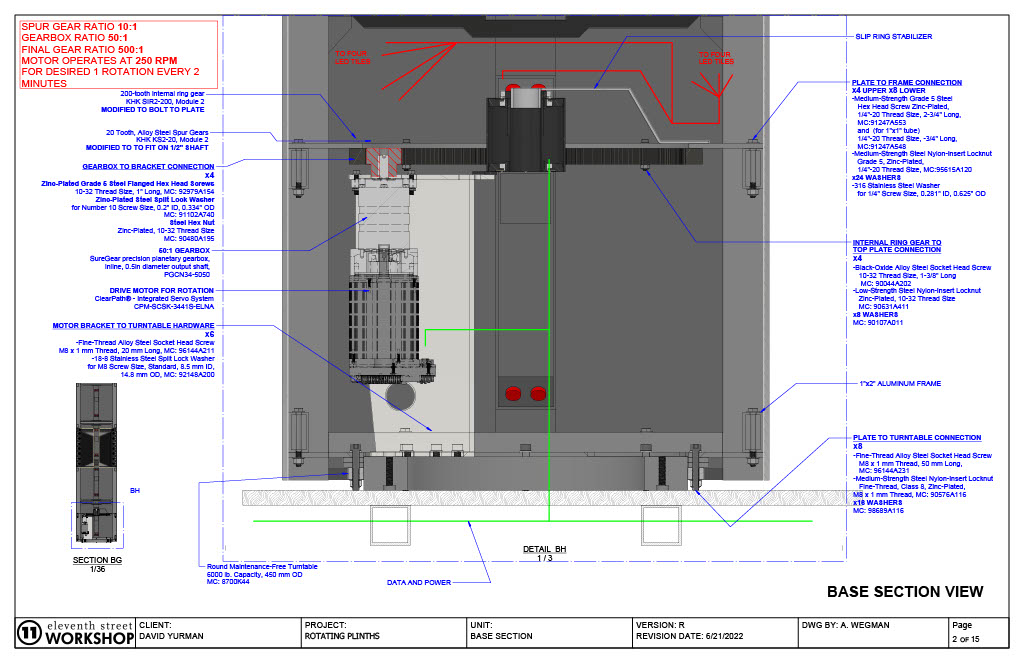
Task: Click the Base Section View title
Action: click(905, 592)
